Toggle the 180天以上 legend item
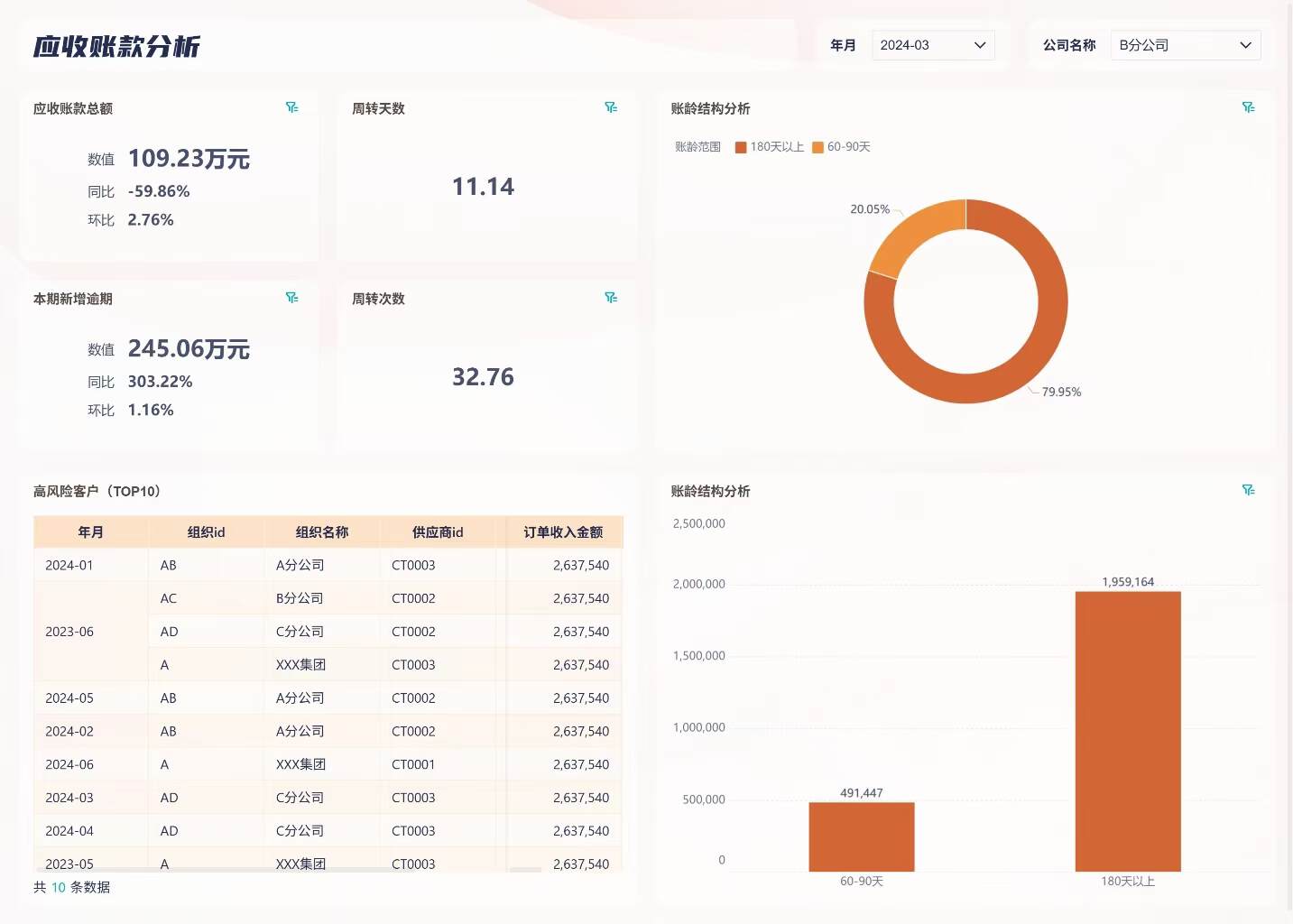The height and width of the screenshot is (924, 1293). click(x=768, y=146)
